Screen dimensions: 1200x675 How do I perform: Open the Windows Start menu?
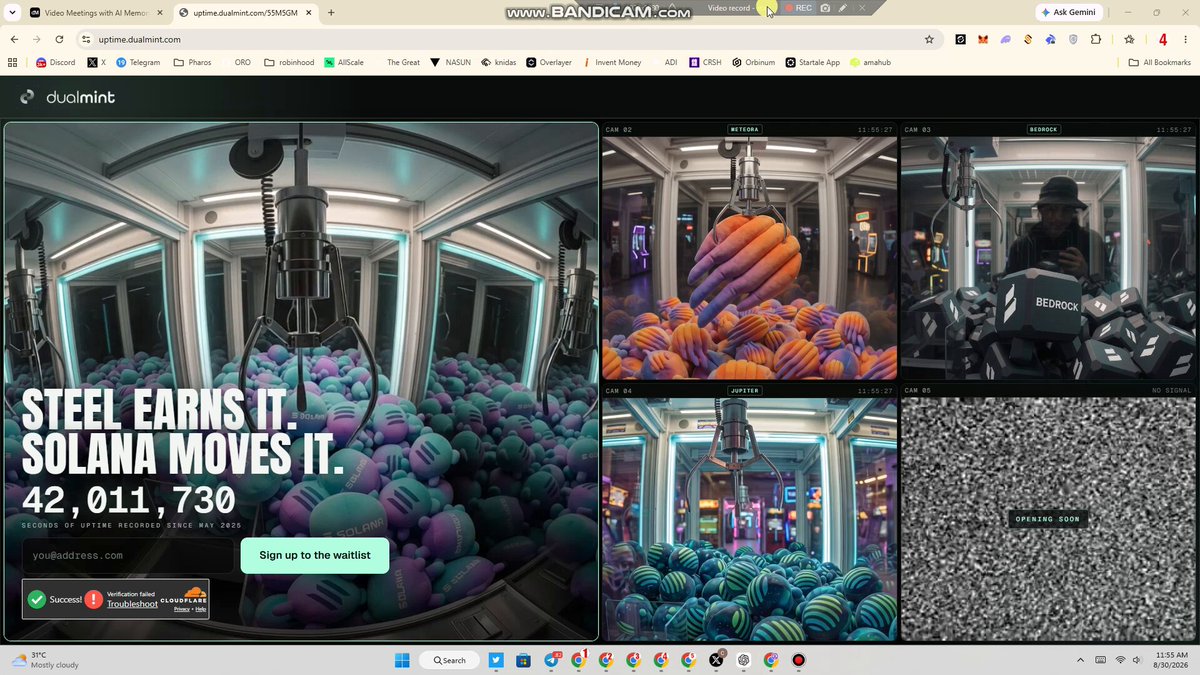pyautogui.click(x=402, y=660)
